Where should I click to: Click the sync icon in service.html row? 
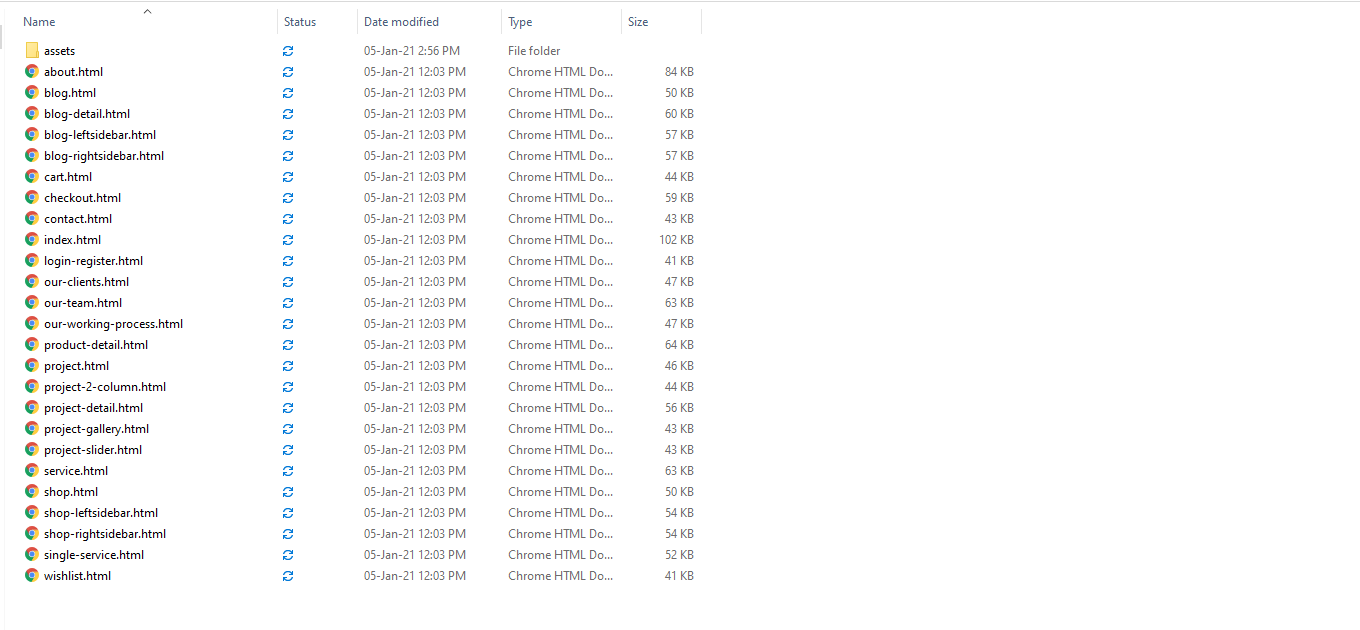pos(288,471)
